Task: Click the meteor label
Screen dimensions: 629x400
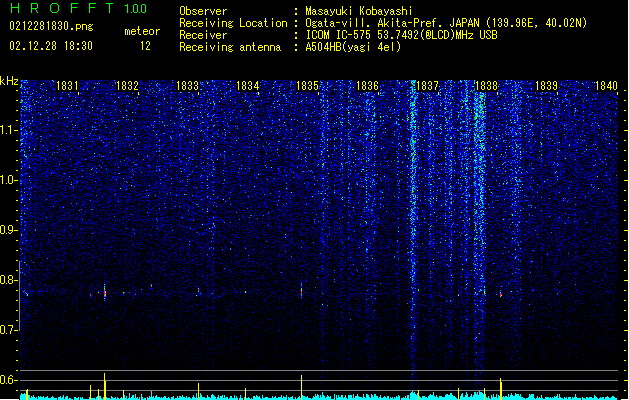Action: (x=142, y=31)
